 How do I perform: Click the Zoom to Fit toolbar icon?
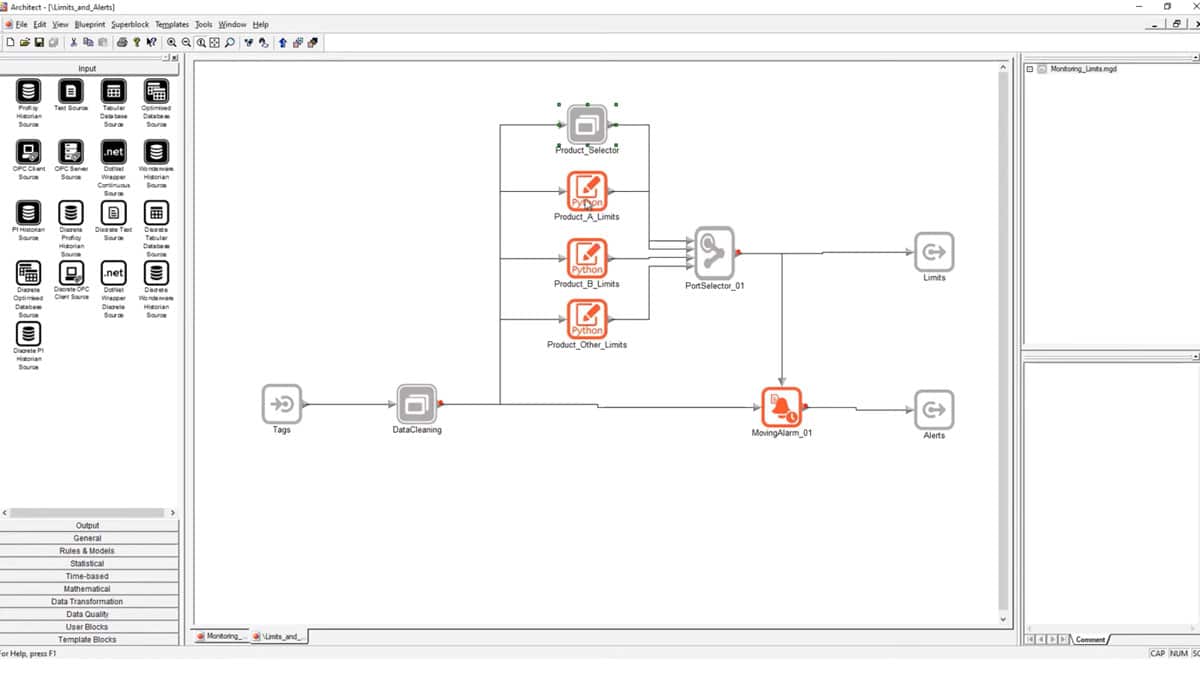pos(215,43)
